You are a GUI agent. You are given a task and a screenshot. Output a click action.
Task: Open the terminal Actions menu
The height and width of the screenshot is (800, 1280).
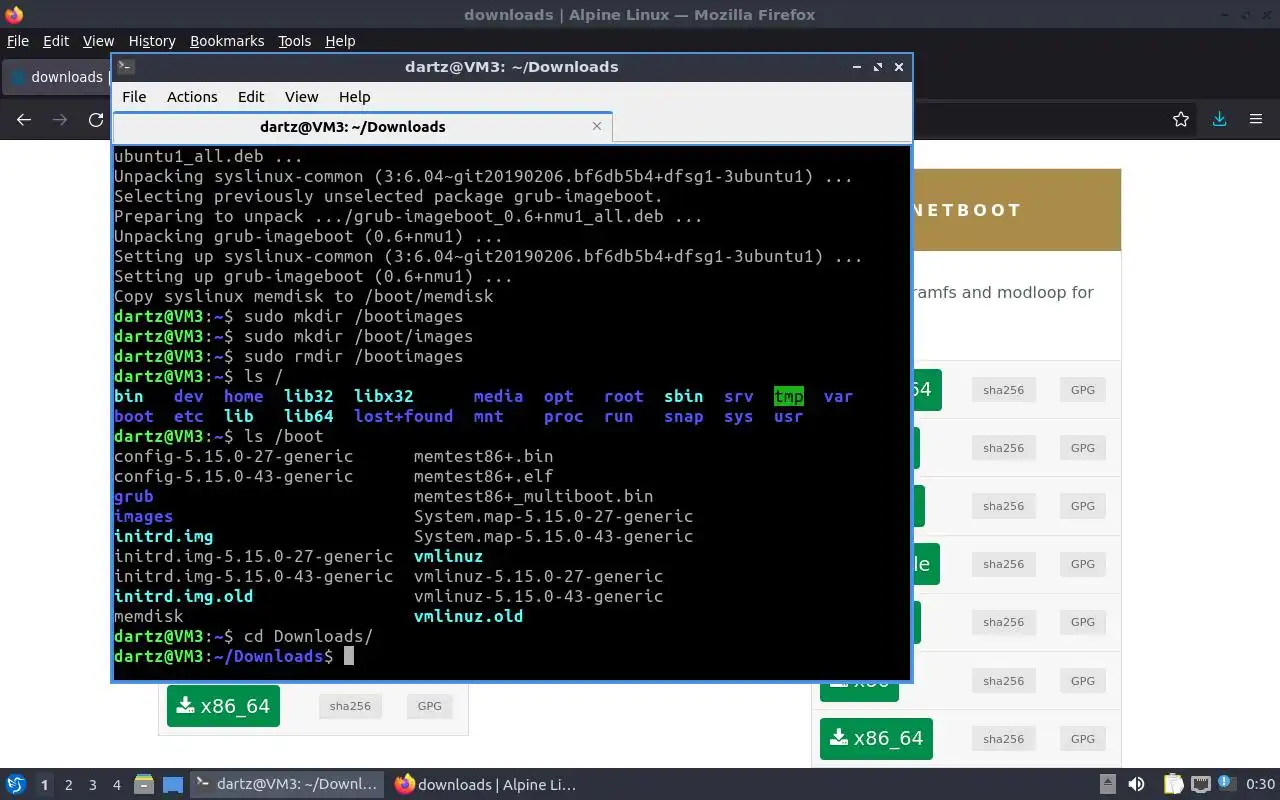(x=192, y=97)
